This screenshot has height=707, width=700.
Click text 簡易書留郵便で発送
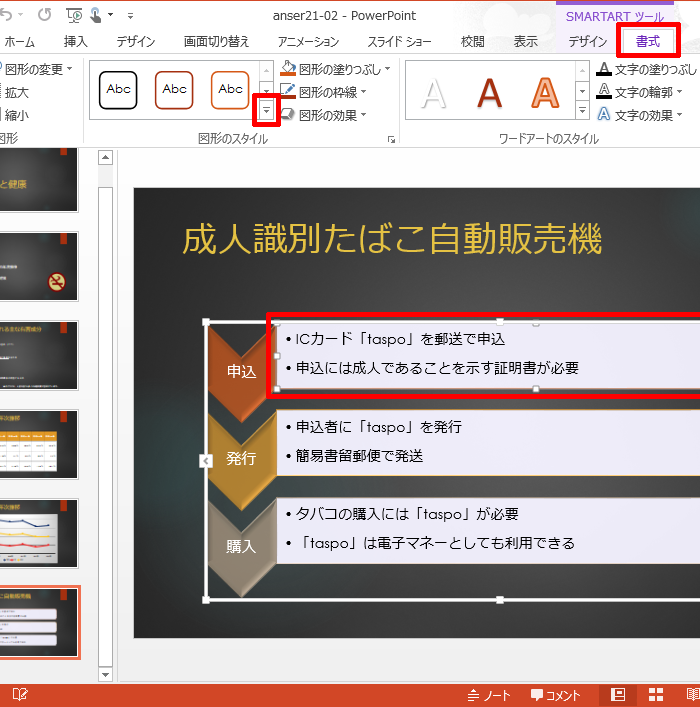tap(359, 456)
